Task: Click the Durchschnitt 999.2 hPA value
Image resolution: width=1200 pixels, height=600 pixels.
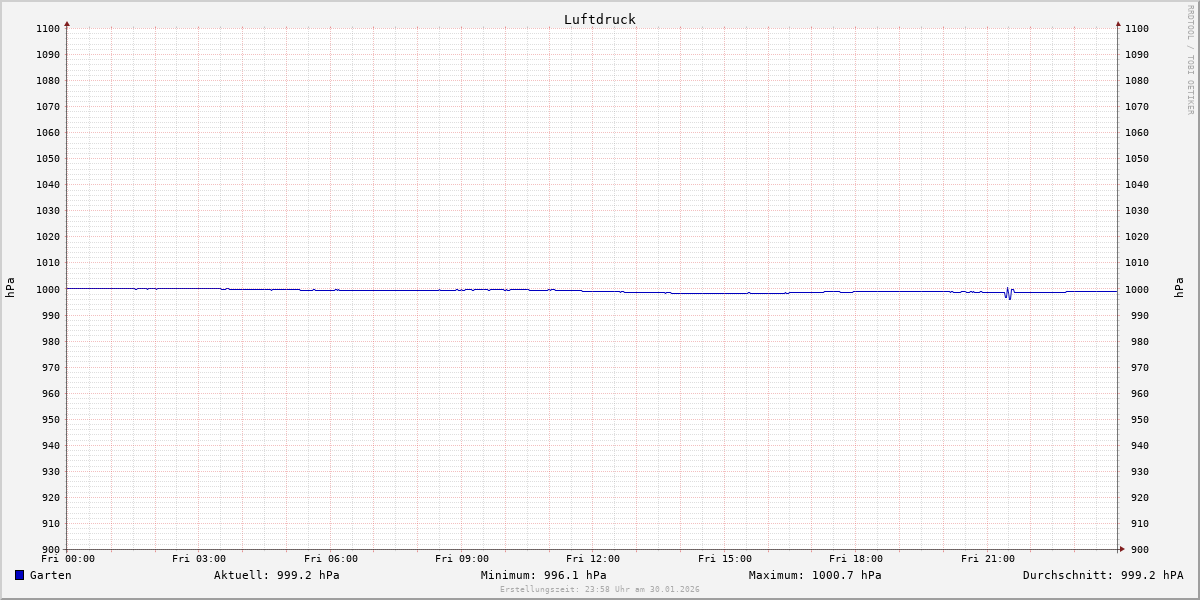Action: coord(1102,575)
